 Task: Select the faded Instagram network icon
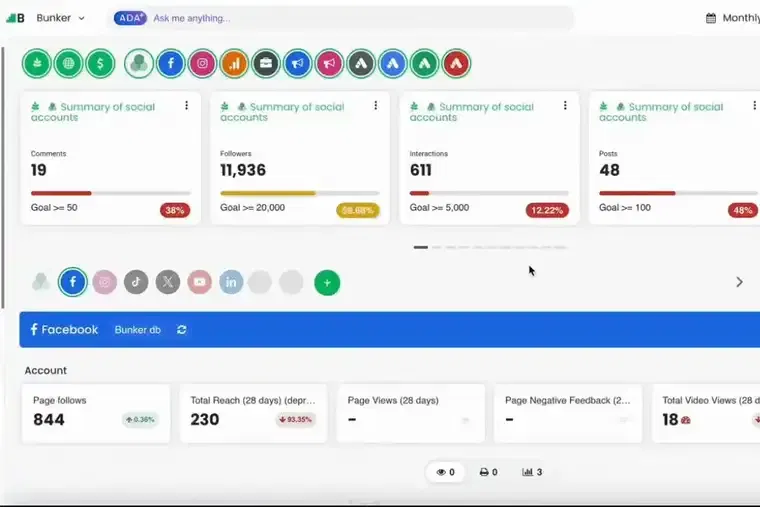pyautogui.click(x=105, y=282)
